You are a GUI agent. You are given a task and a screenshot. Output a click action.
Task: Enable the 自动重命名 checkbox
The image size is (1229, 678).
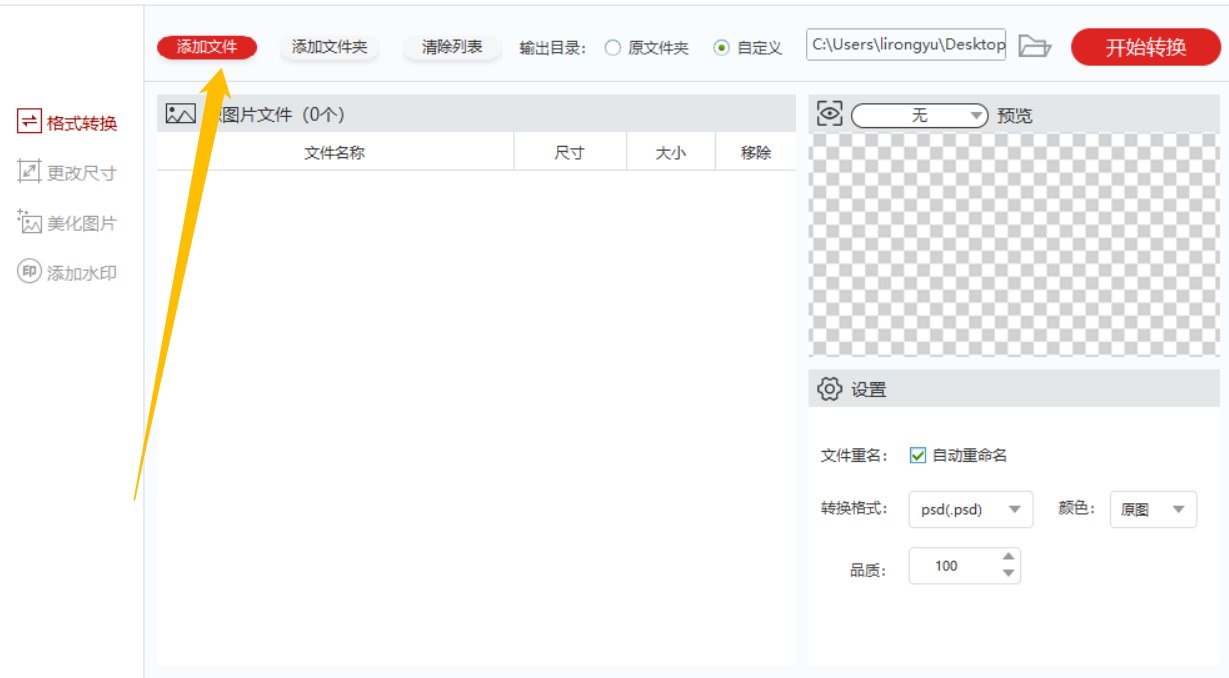[x=916, y=455]
